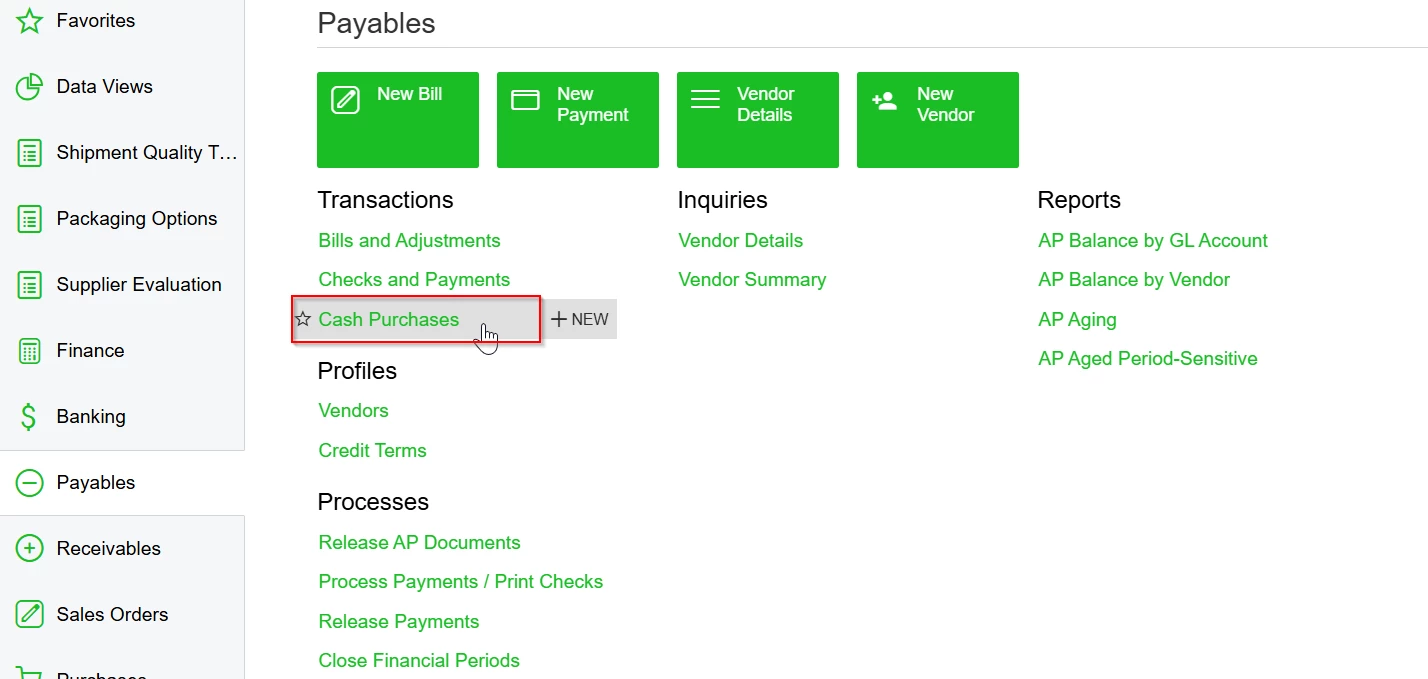The width and height of the screenshot is (1428, 679).
Task: Open Bills and Adjustments link
Action: [409, 241]
